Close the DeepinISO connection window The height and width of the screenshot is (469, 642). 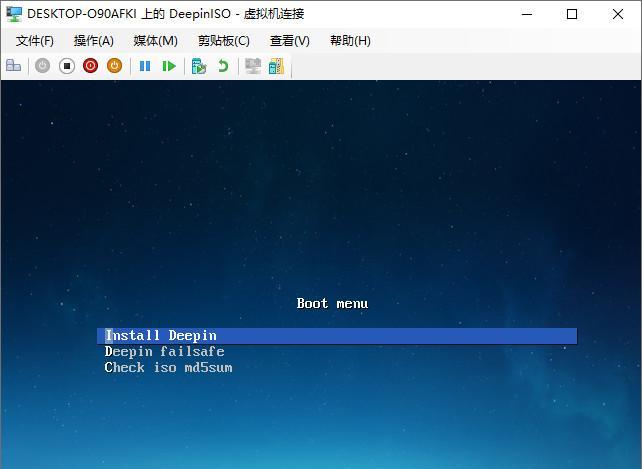pos(618,14)
